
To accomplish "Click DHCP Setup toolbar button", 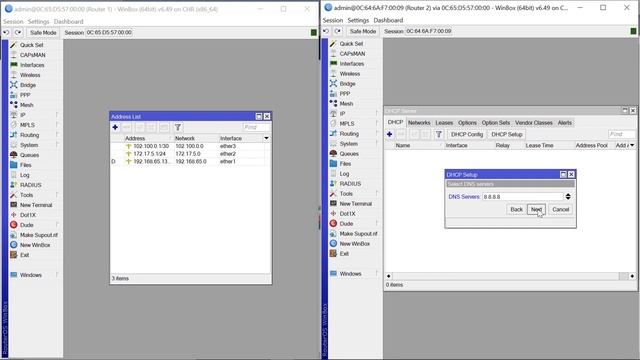I will click(507, 134).
